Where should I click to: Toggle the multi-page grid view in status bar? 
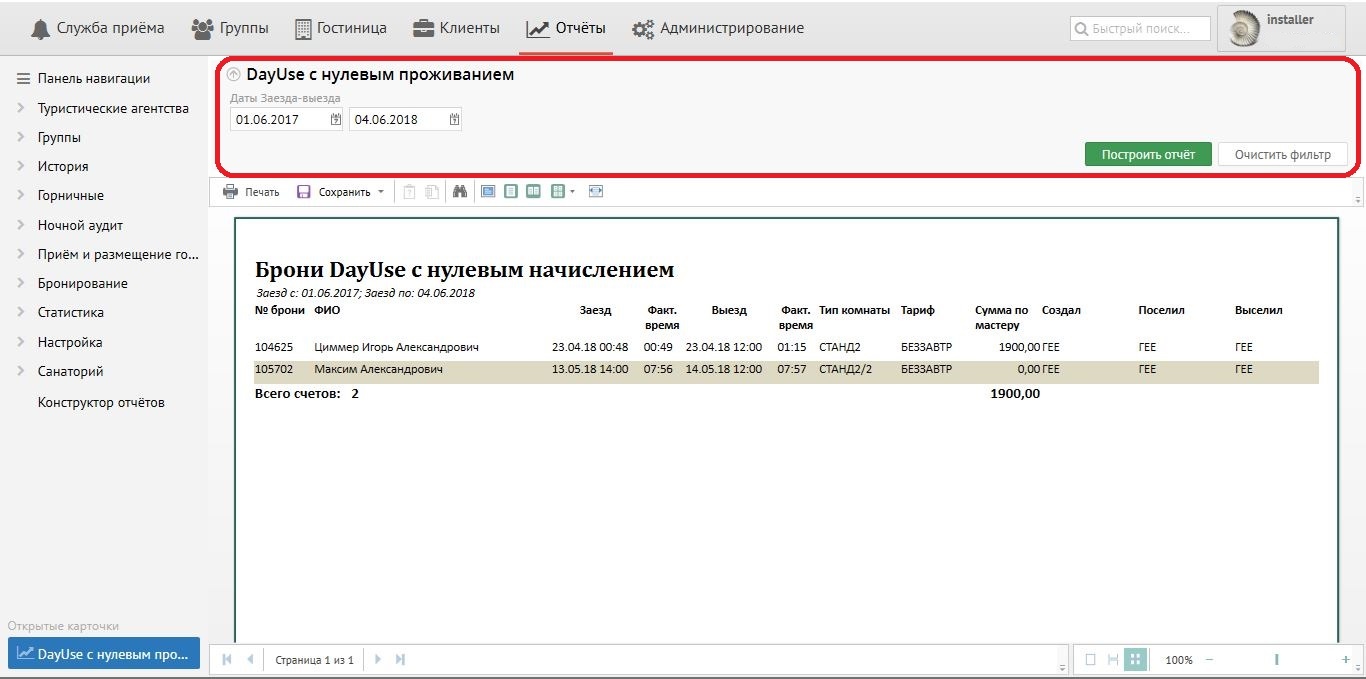tap(1134, 660)
